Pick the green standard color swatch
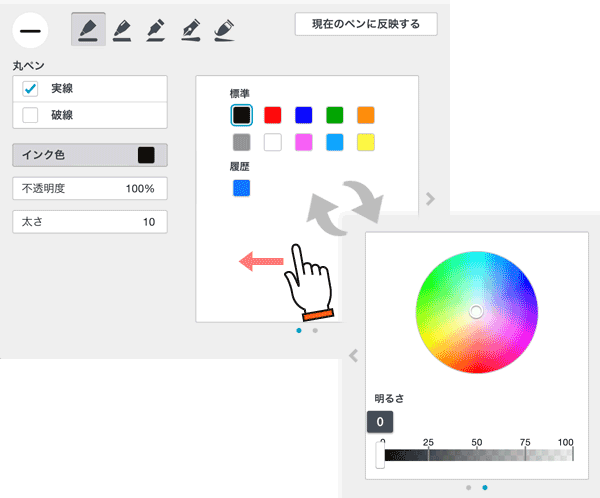The height and width of the screenshot is (498, 600). (x=334, y=115)
